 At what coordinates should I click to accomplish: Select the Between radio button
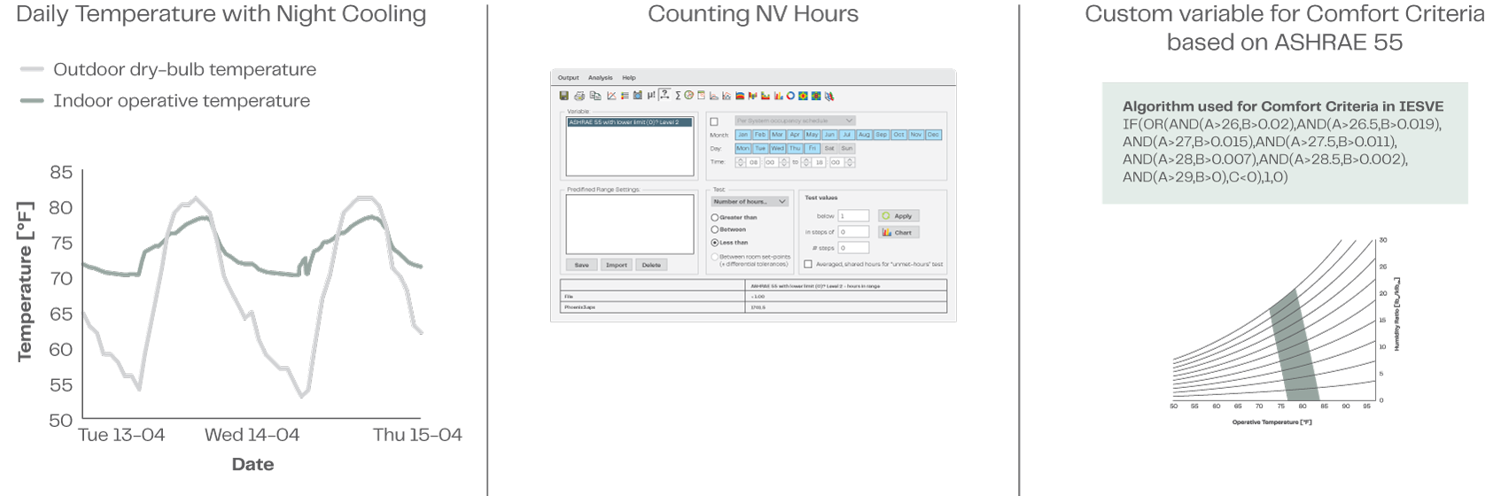[714, 229]
